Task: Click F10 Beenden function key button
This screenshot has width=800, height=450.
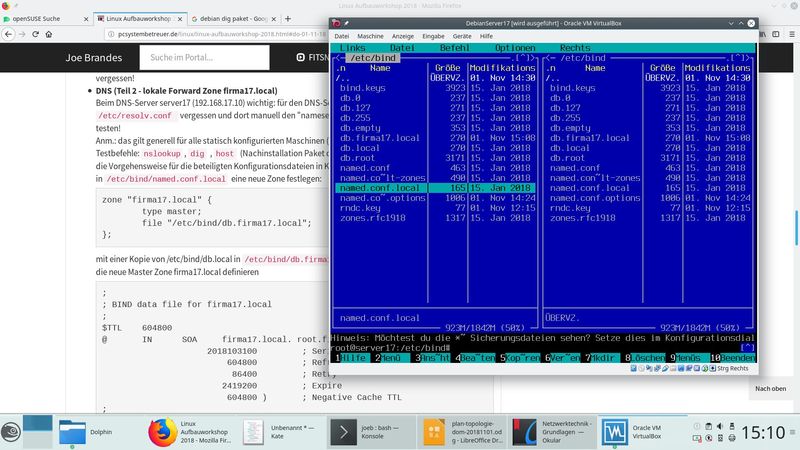Action: tap(733, 358)
